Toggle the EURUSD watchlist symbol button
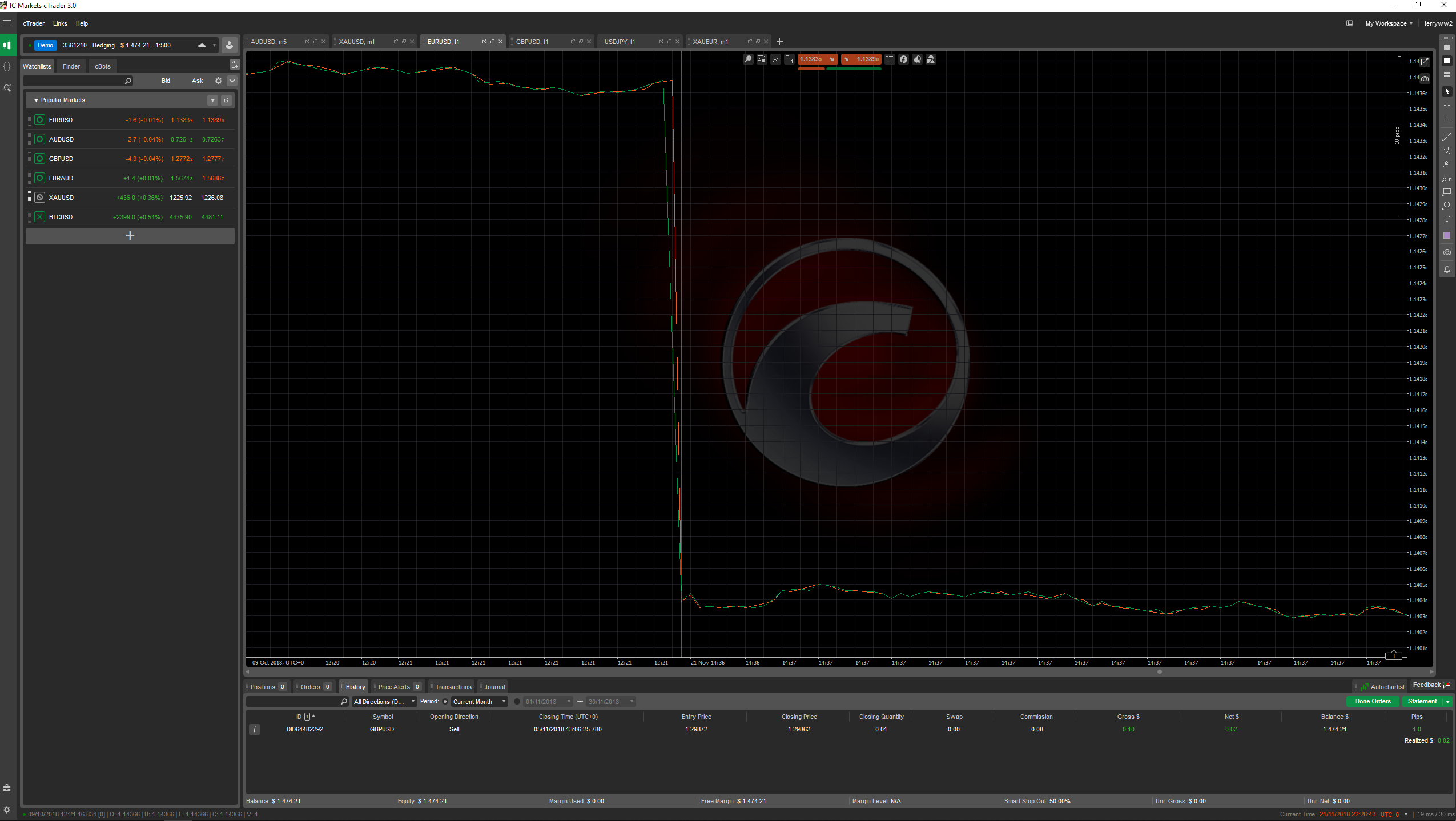This screenshot has width=1456, height=821. coord(39,120)
